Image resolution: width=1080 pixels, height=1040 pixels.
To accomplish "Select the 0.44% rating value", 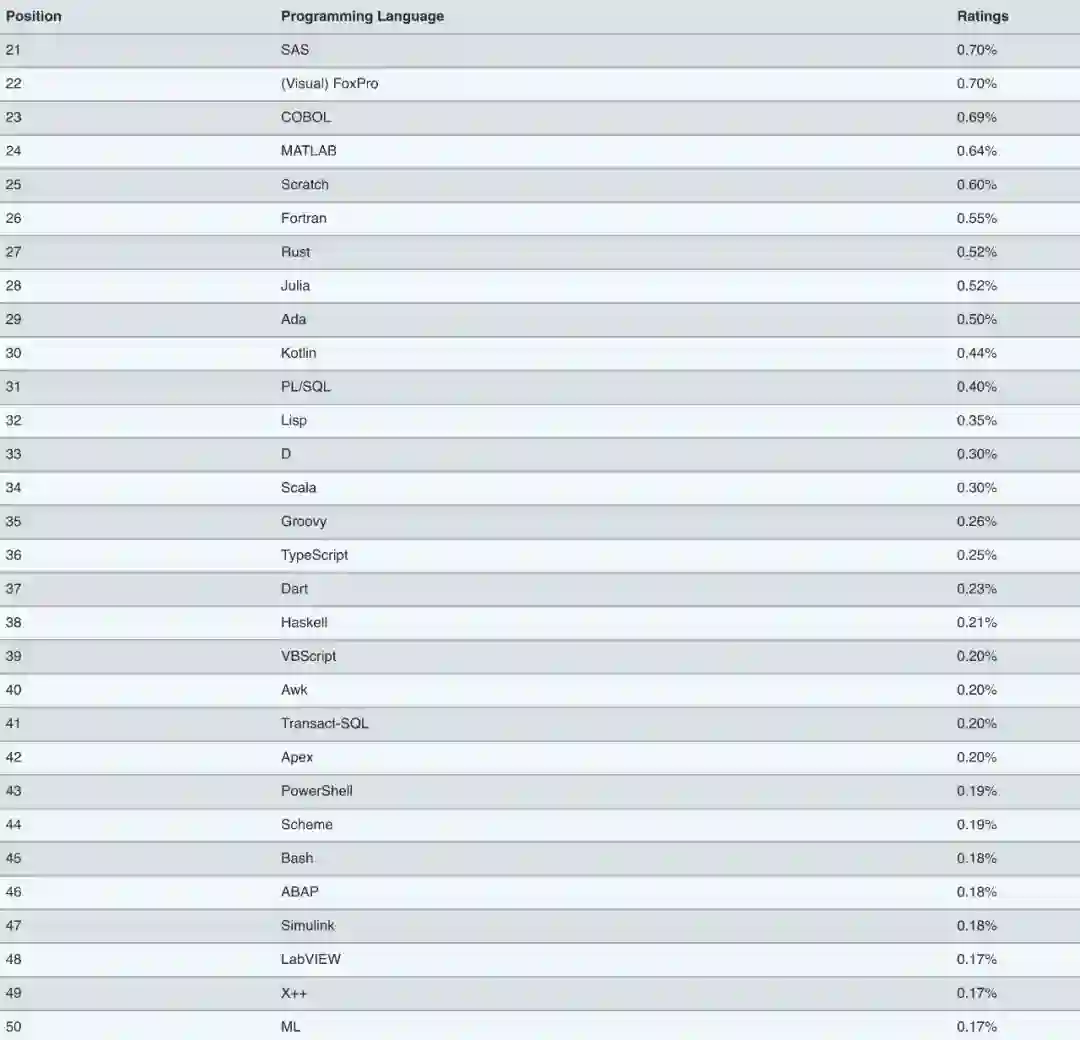I will click(976, 353).
